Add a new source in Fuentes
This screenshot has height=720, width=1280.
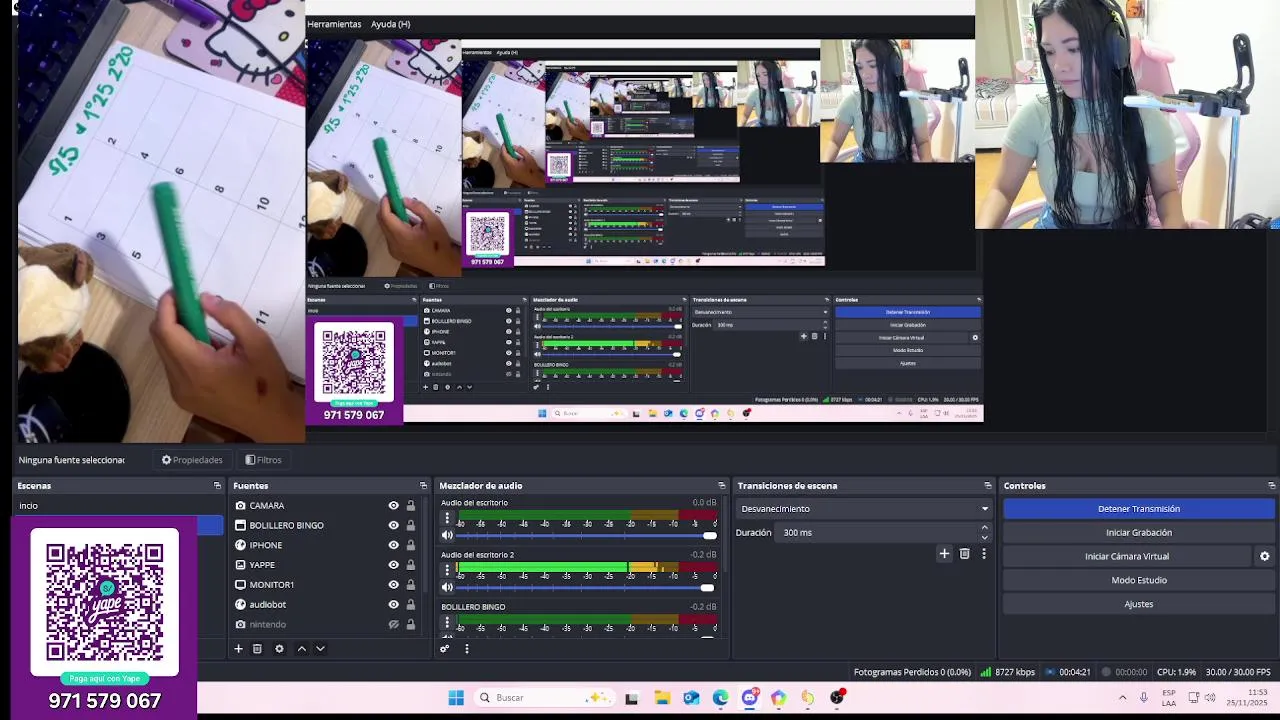coord(238,648)
